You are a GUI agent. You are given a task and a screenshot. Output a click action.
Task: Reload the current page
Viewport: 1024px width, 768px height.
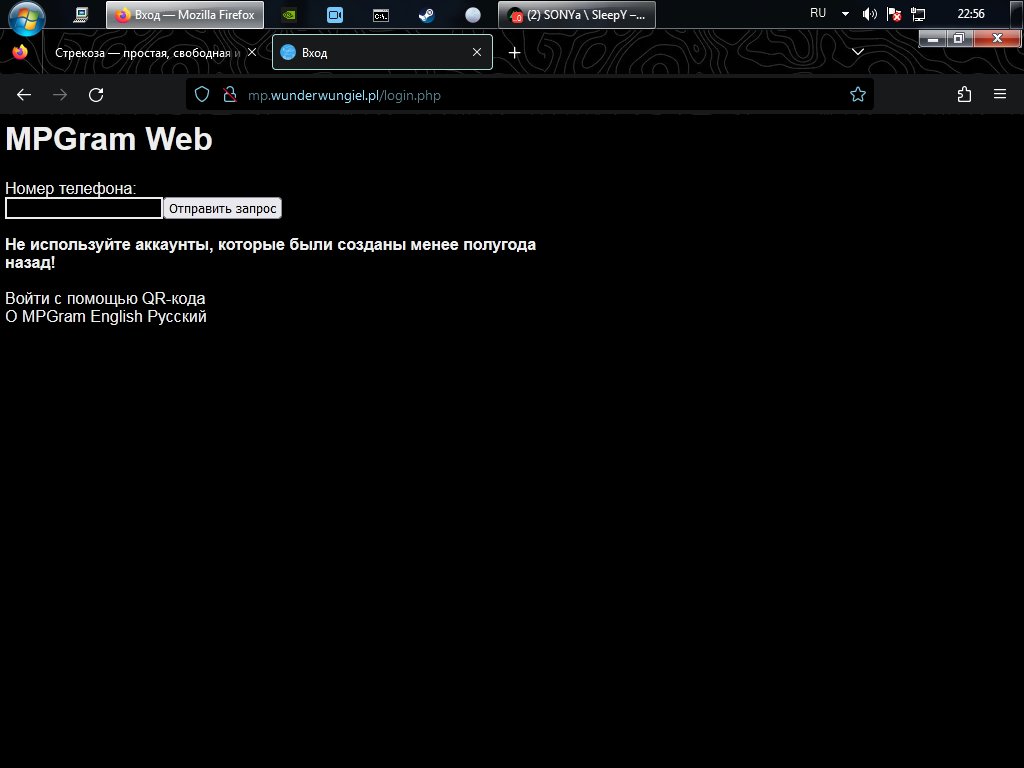point(96,95)
